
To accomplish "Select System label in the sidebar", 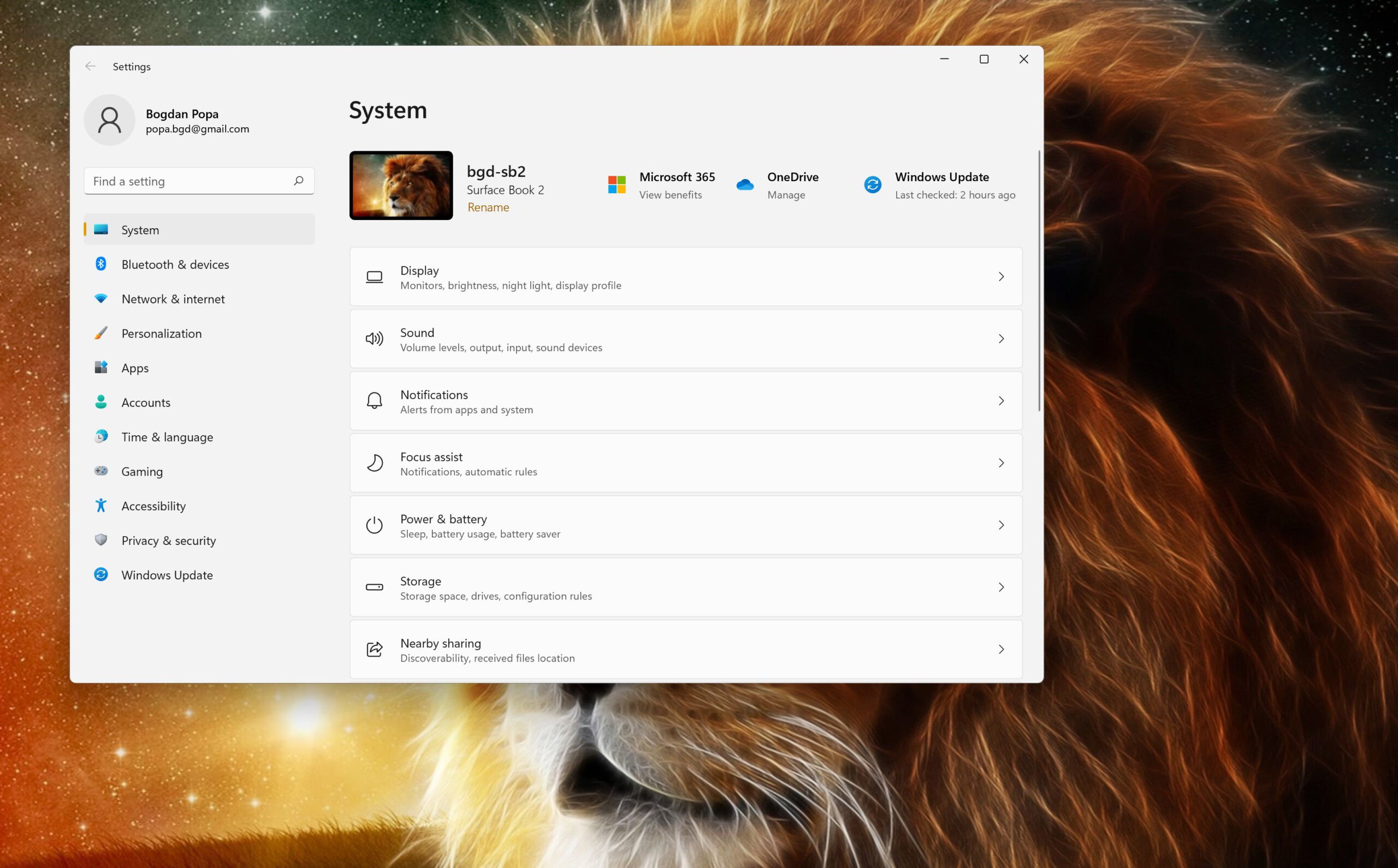I will [x=140, y=230].
